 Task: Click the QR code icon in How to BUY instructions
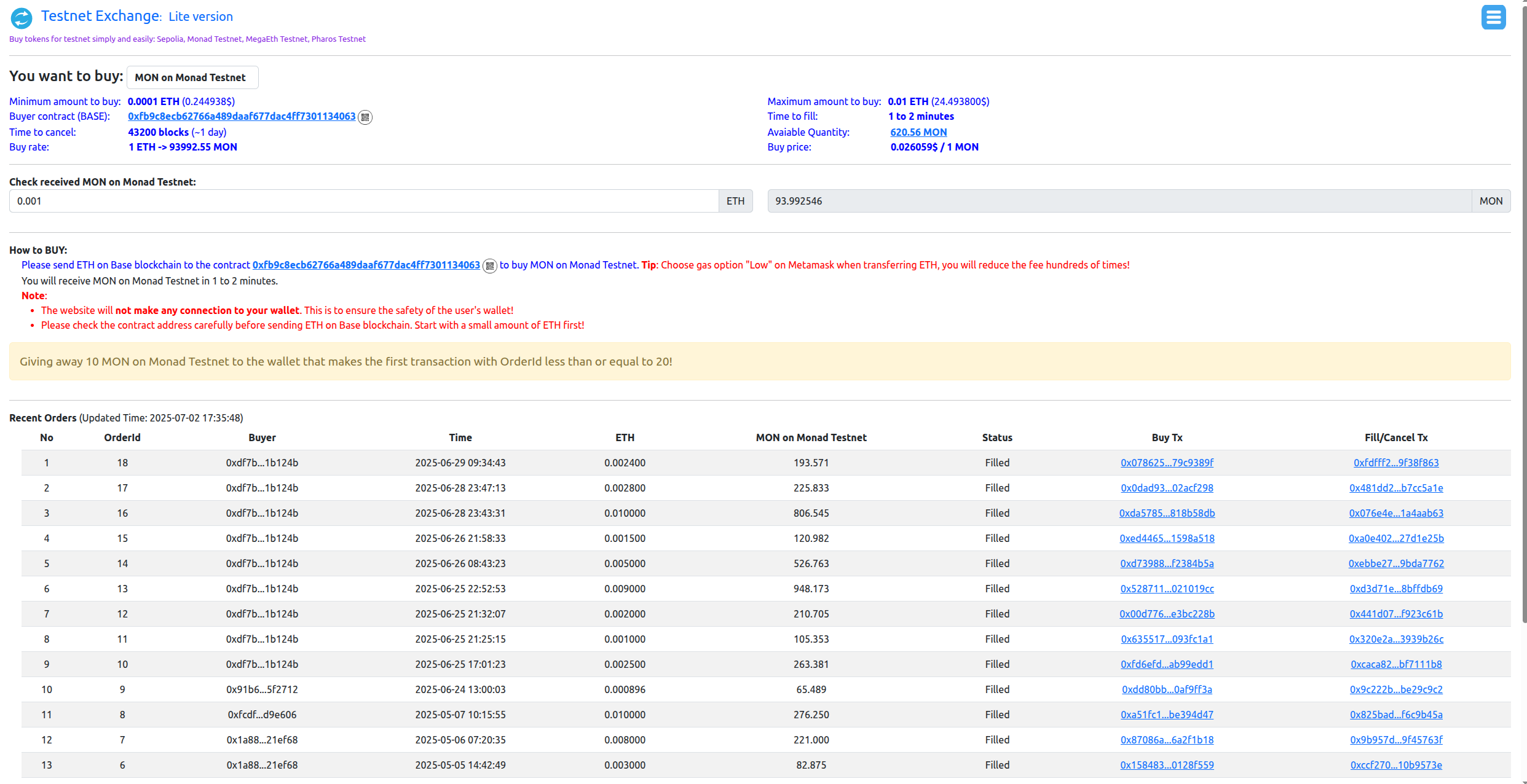pyautogui.click(x=490, y=265)
